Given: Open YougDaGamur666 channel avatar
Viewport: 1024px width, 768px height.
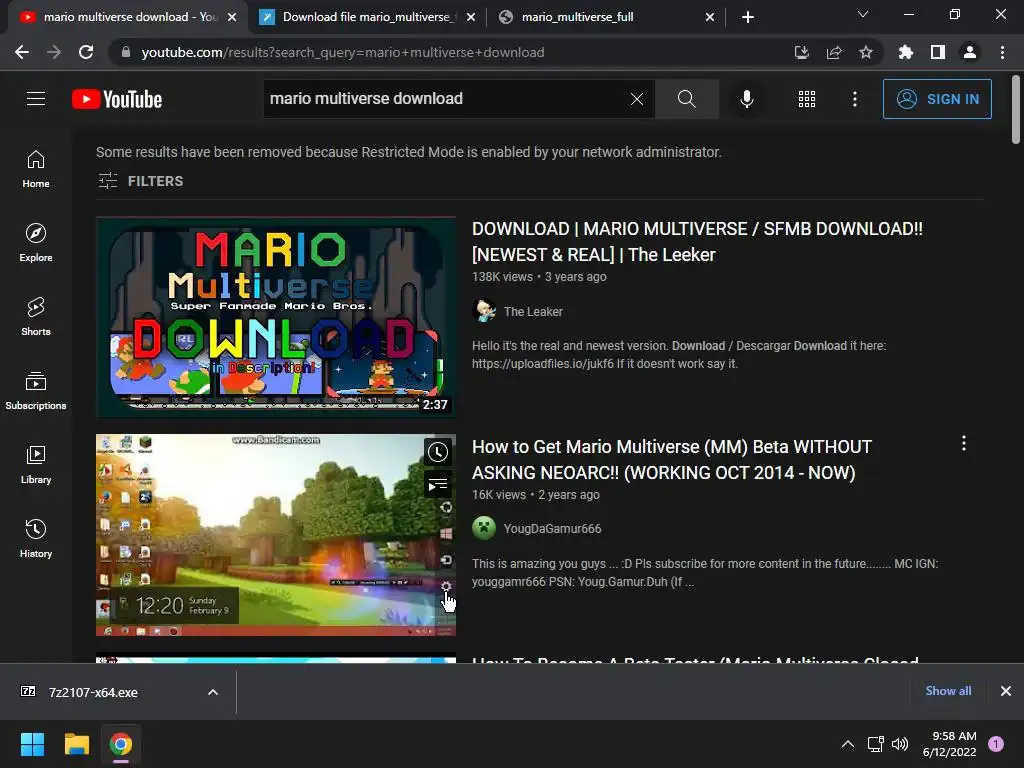Looking at the screenshot, I should coord(484,528).
